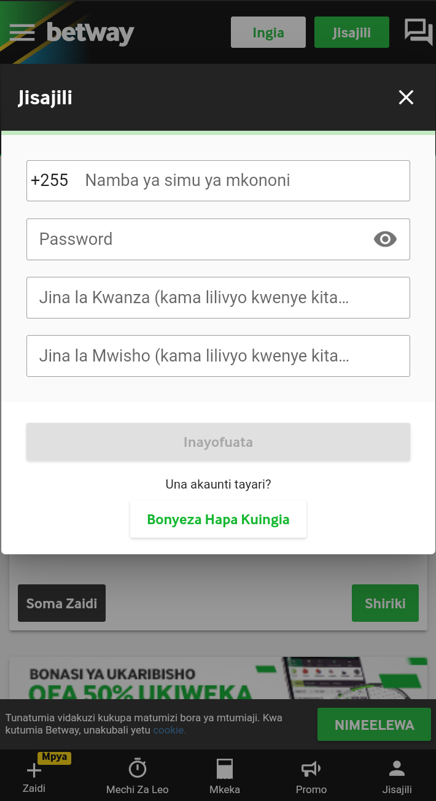Accept cookies with NIMEELEWA button
Screen dimensions: 436x801
point(374,724)
